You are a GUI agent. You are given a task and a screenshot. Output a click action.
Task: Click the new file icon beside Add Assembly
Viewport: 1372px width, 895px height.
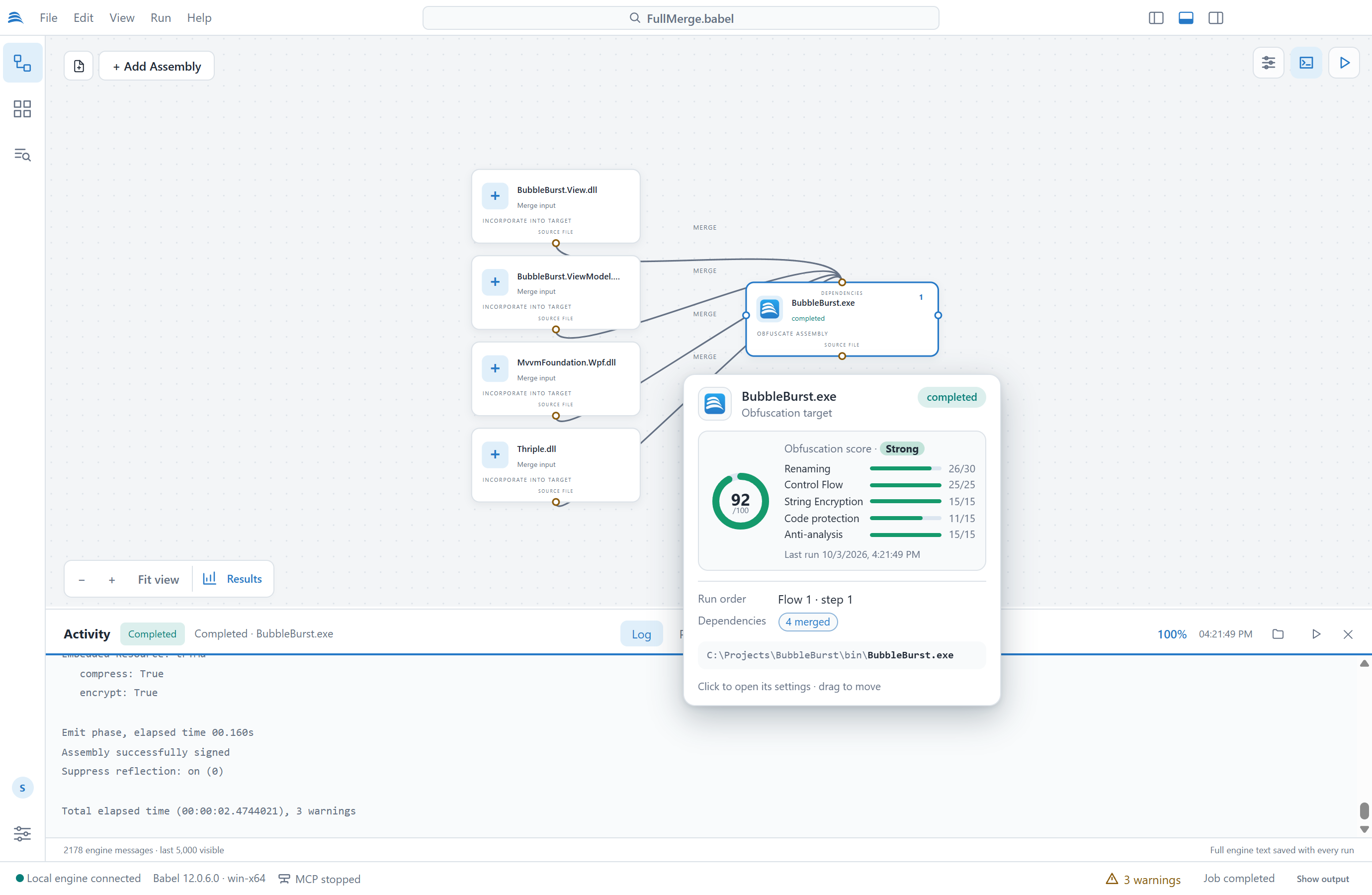coord(79,66)
